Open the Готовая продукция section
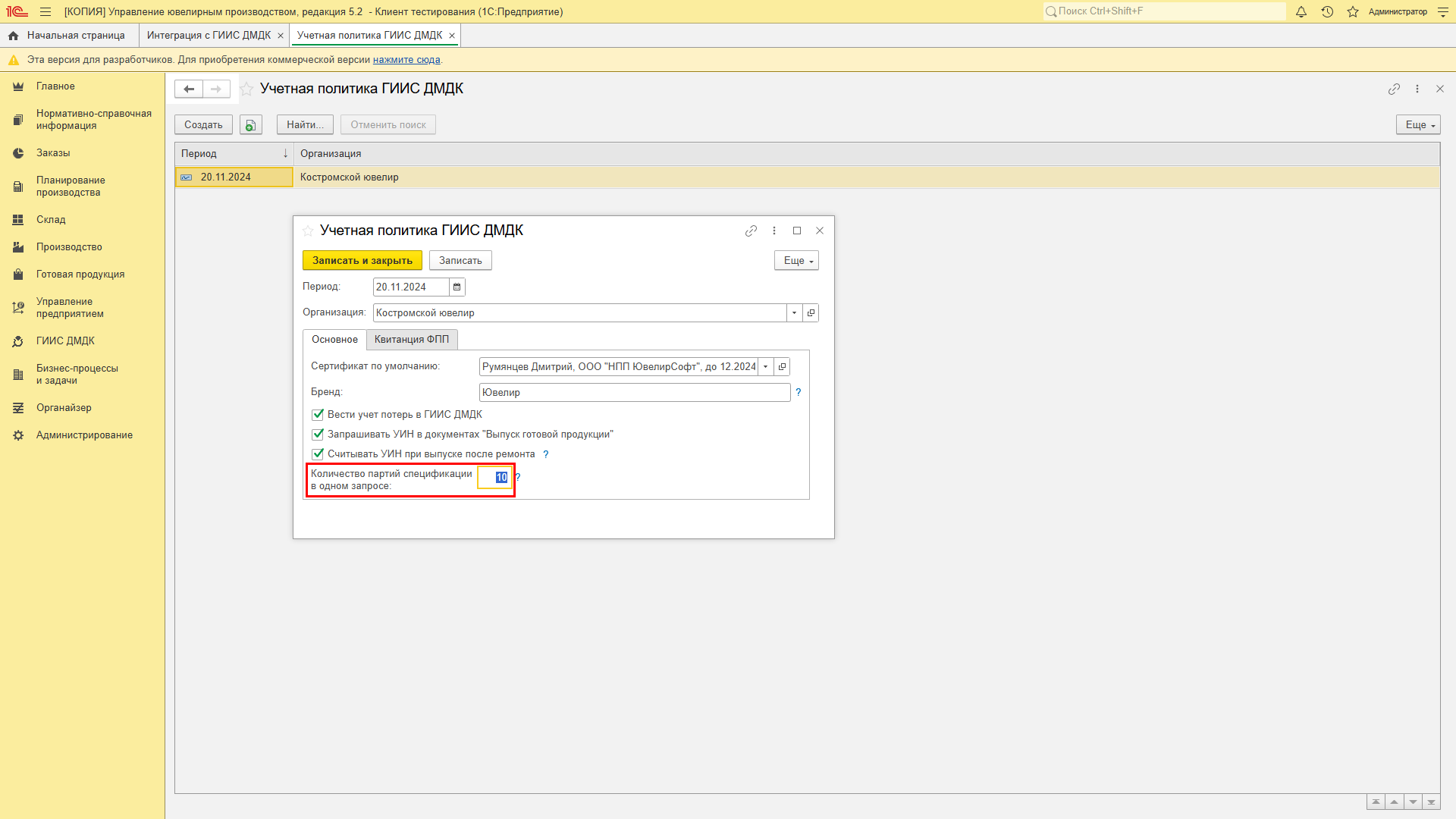 click(x=82, y=275)
